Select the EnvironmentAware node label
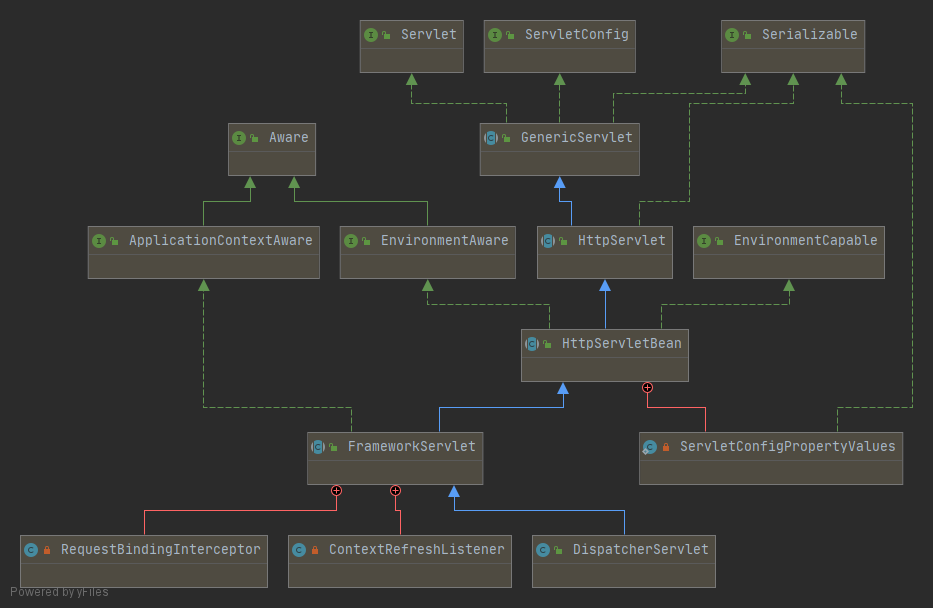 (444, 241)
